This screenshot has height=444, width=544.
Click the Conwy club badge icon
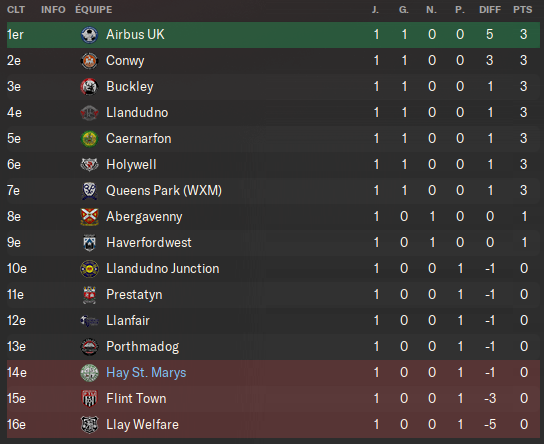coord(89,61)
